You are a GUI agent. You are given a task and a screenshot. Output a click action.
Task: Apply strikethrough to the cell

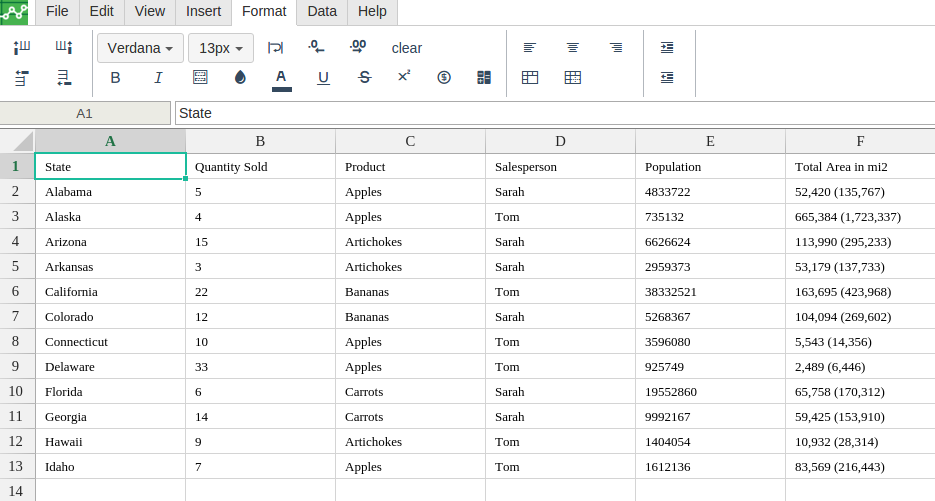click(x=364, y=78)
